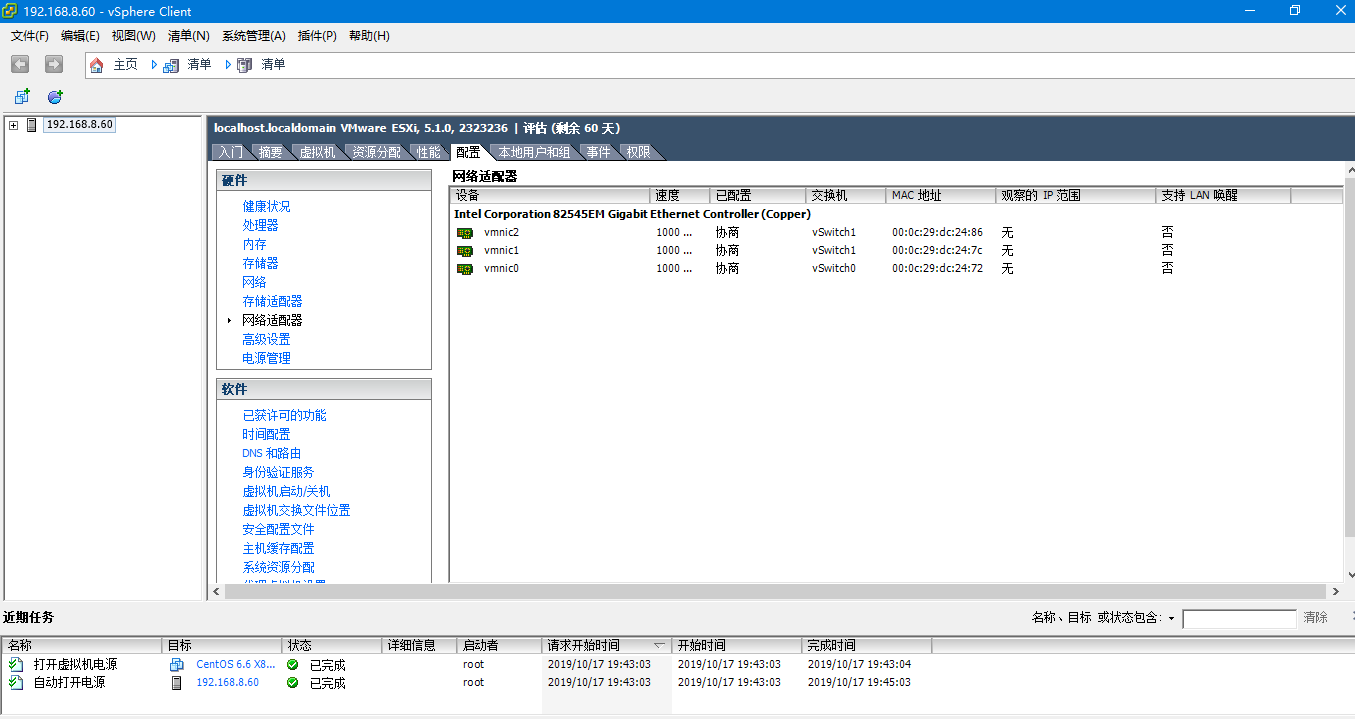1355x719 pixels.
Task: Click the 交换机 column header
Action: 845,195
